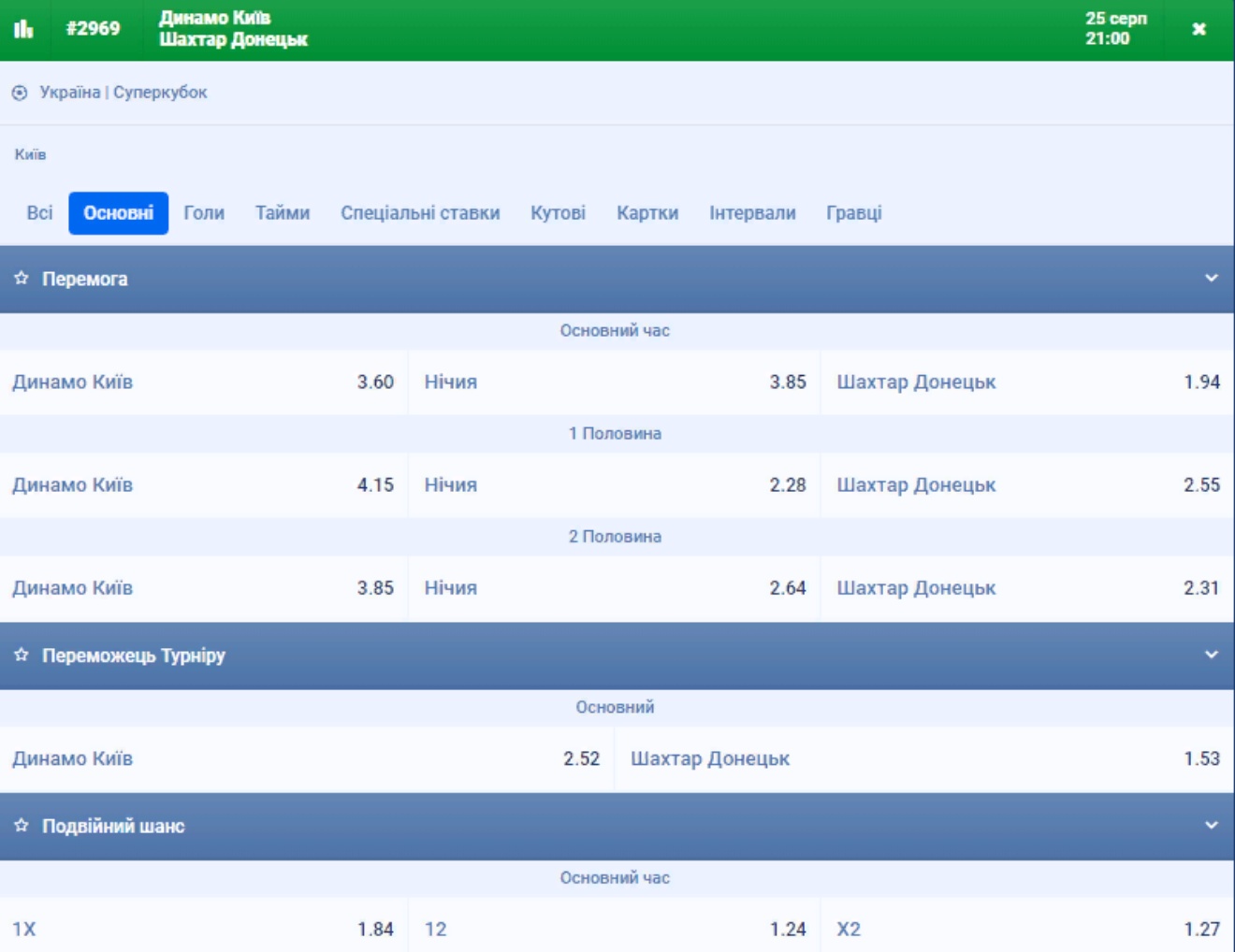
Task: Click the Київ location label
Action: [30, 154]
